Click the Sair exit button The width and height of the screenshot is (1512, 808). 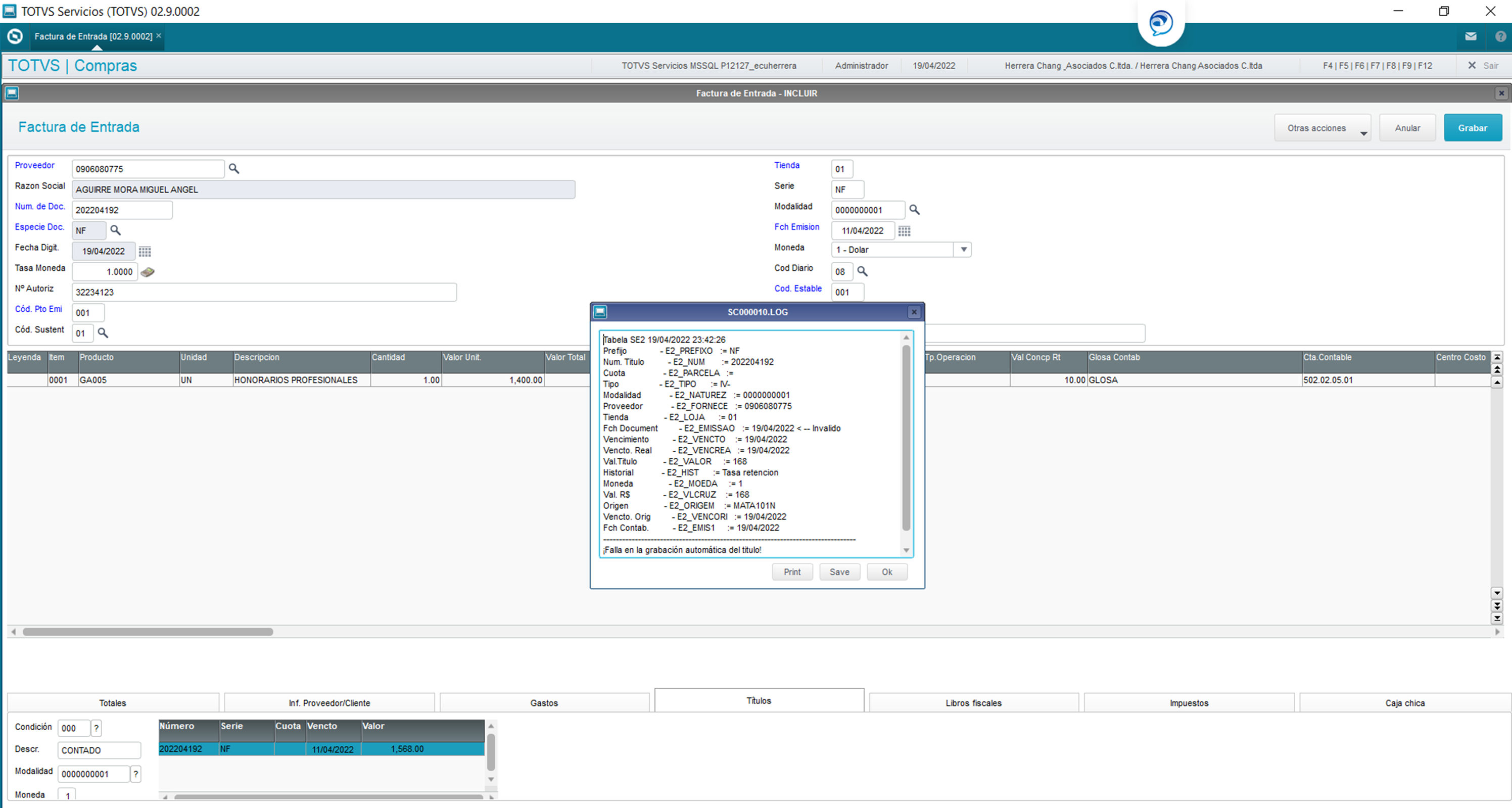[1483, 66]
